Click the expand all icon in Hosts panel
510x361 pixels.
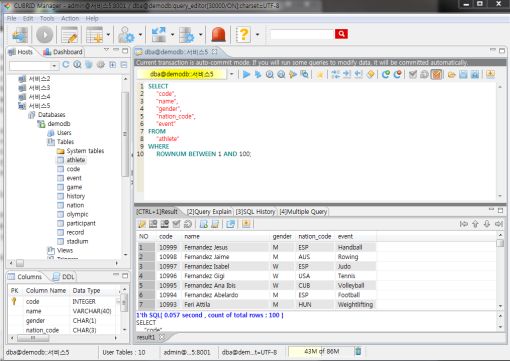coord(113,65)
